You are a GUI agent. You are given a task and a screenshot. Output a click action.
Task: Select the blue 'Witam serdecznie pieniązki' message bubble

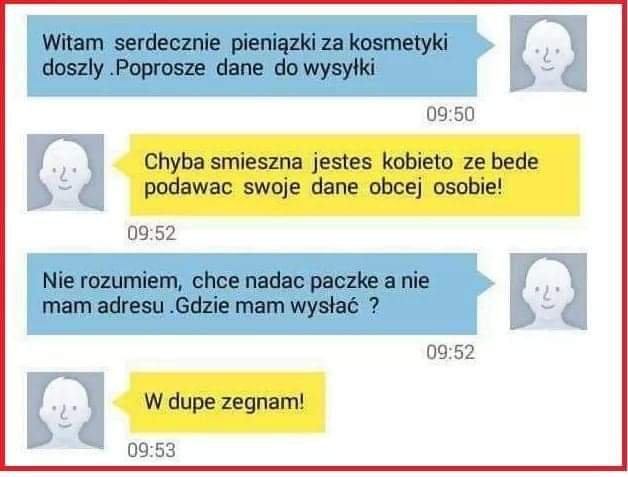(x=252, y=56)
